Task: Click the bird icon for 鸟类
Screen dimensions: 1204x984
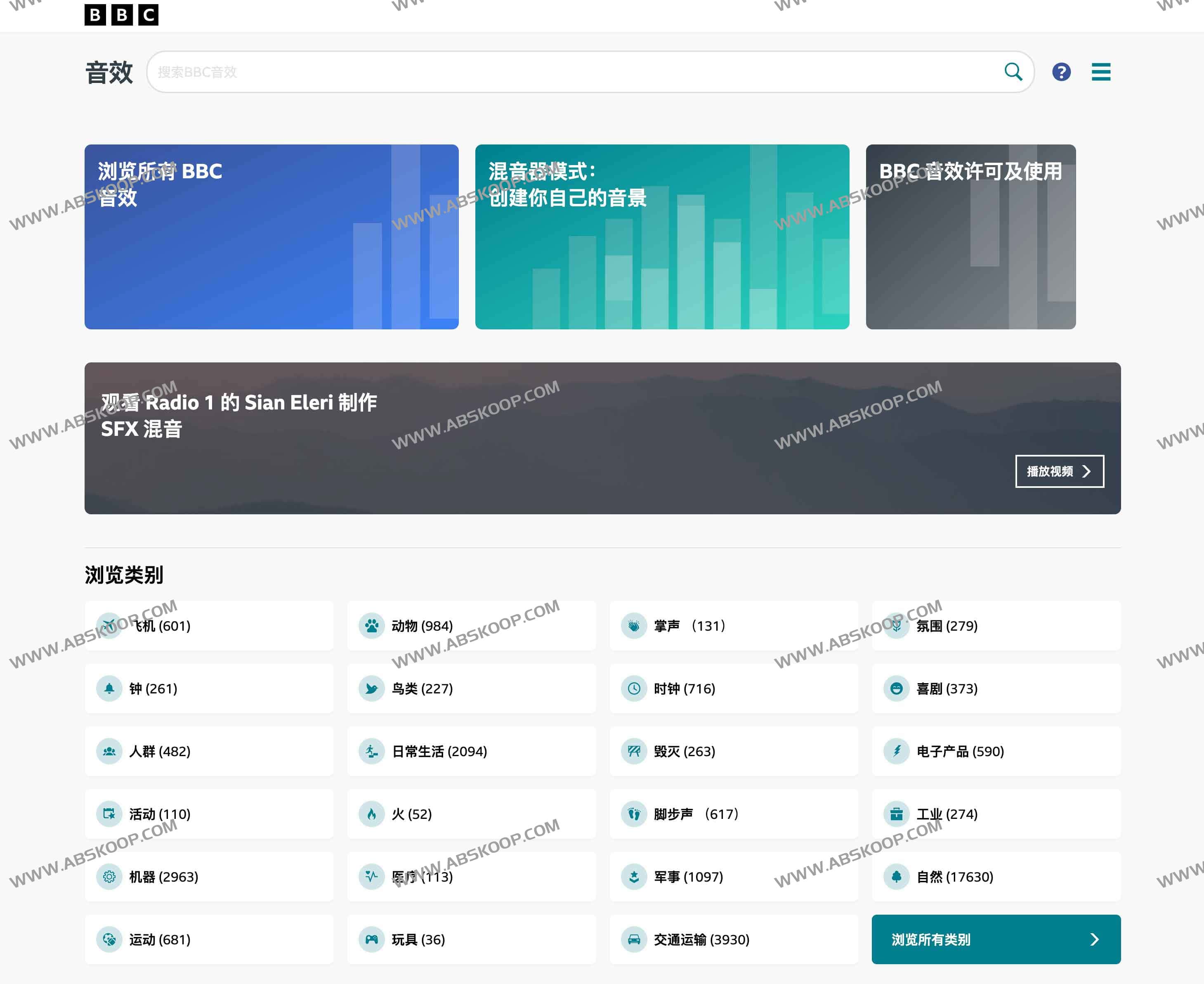Action: [372, 689]
